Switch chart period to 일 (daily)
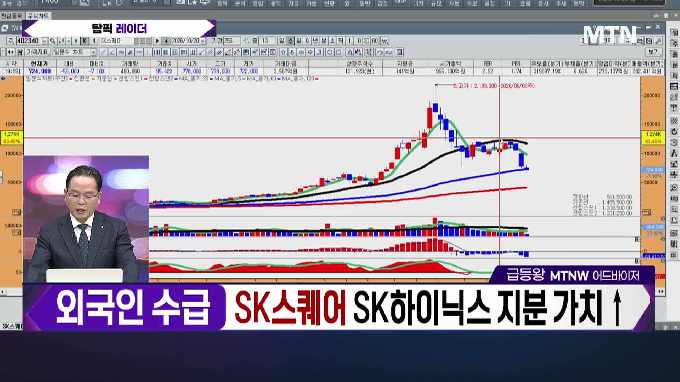Screen dimensions: 680x382 [x=282, y=41]
